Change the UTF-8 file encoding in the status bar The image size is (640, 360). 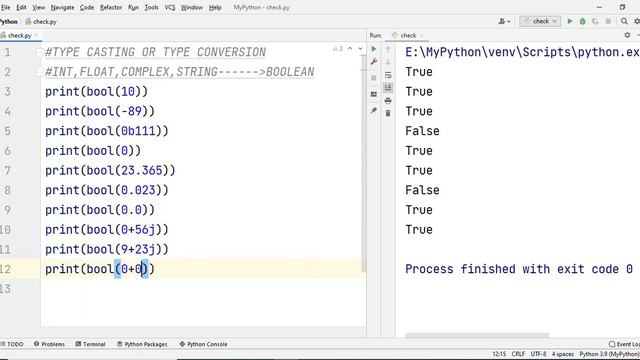click(538, 354)
